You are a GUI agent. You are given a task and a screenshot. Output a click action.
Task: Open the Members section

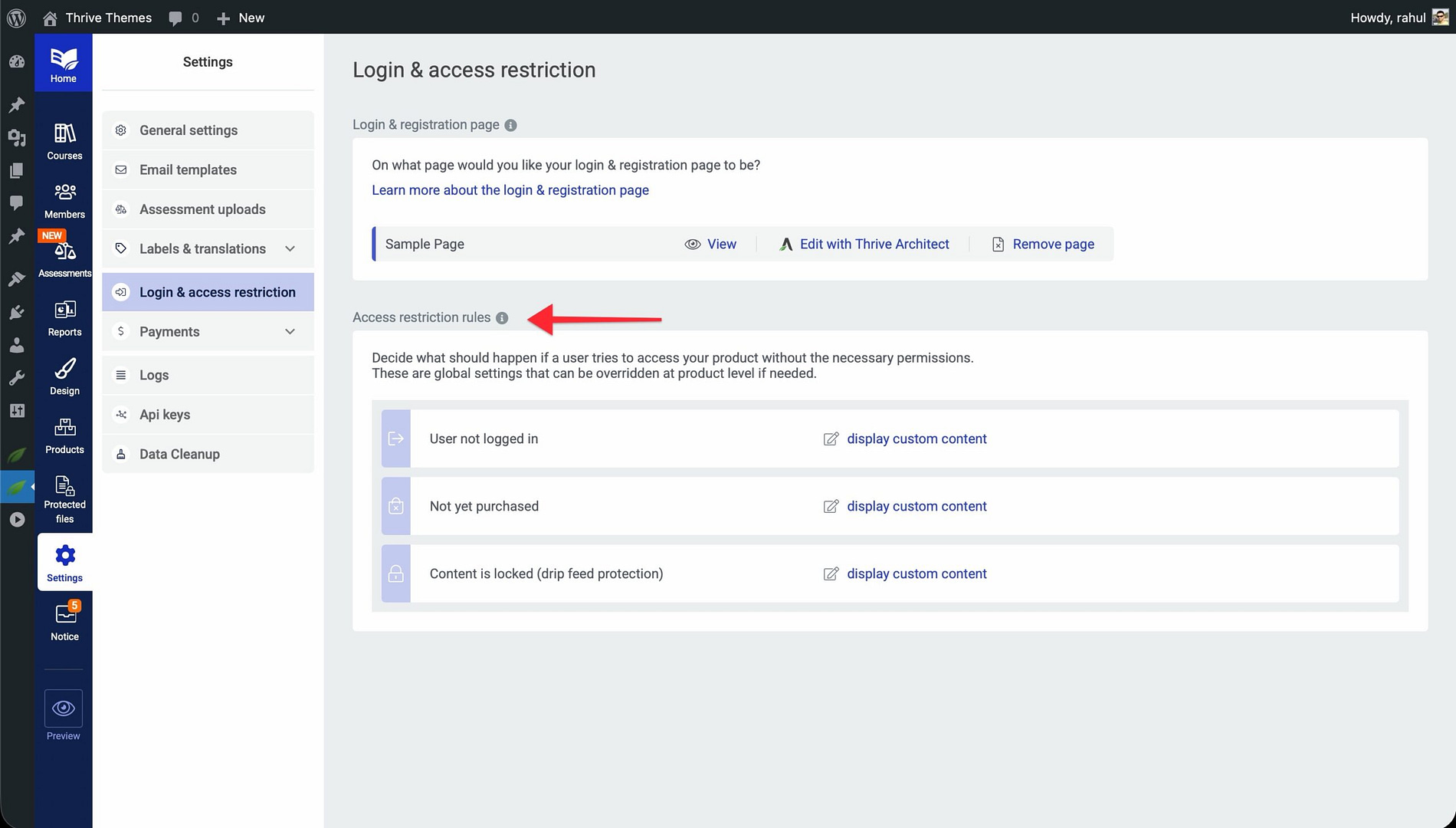[64, 200]
